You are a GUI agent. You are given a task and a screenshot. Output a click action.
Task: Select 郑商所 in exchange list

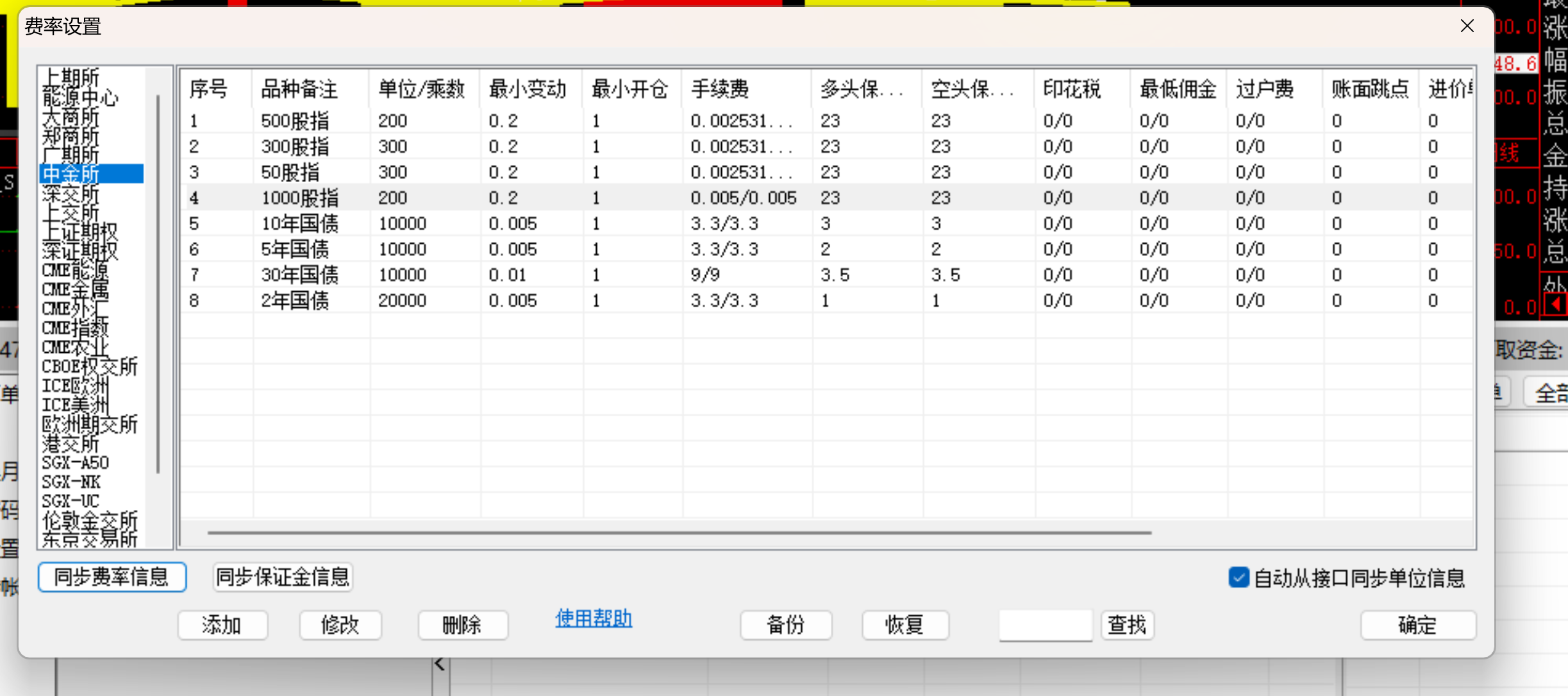coord(71,135)
